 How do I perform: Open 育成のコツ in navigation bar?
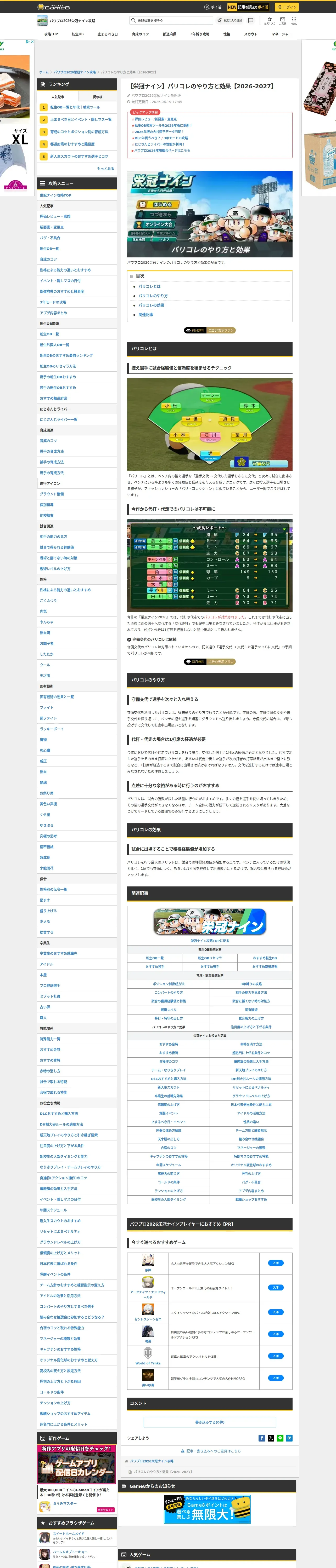pyautogui.click(x=140, y=34)
